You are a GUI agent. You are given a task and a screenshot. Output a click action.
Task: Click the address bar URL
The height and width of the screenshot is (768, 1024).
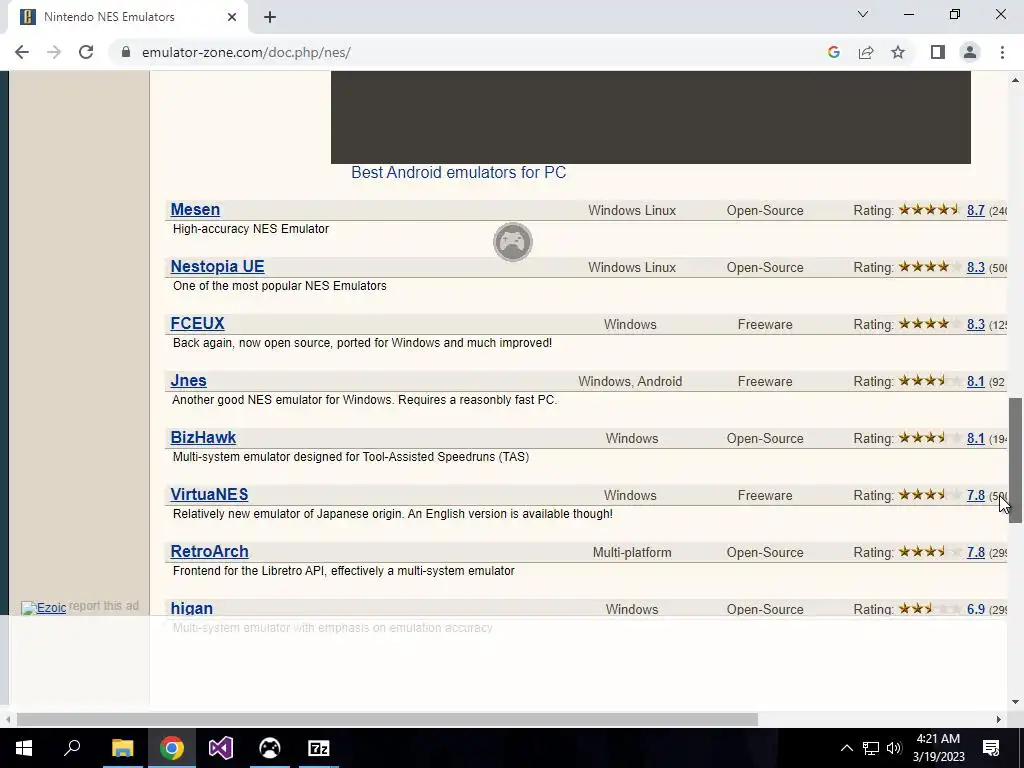click(246, 52)
